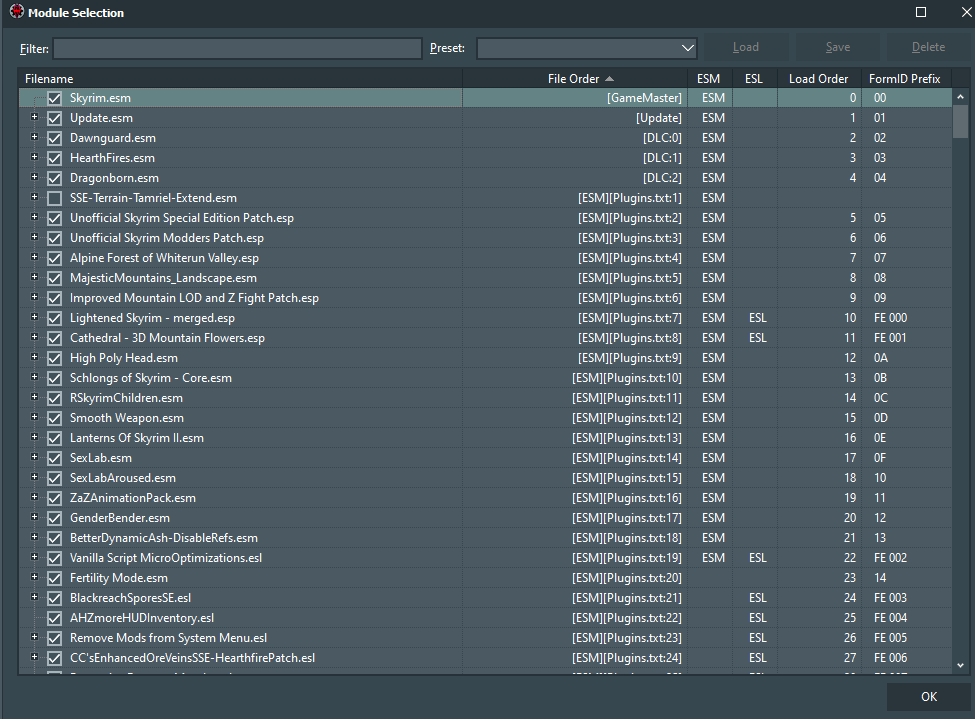Expand Alpine Forest of Whiterun Valley.esp node

click(x=34, y=257)
